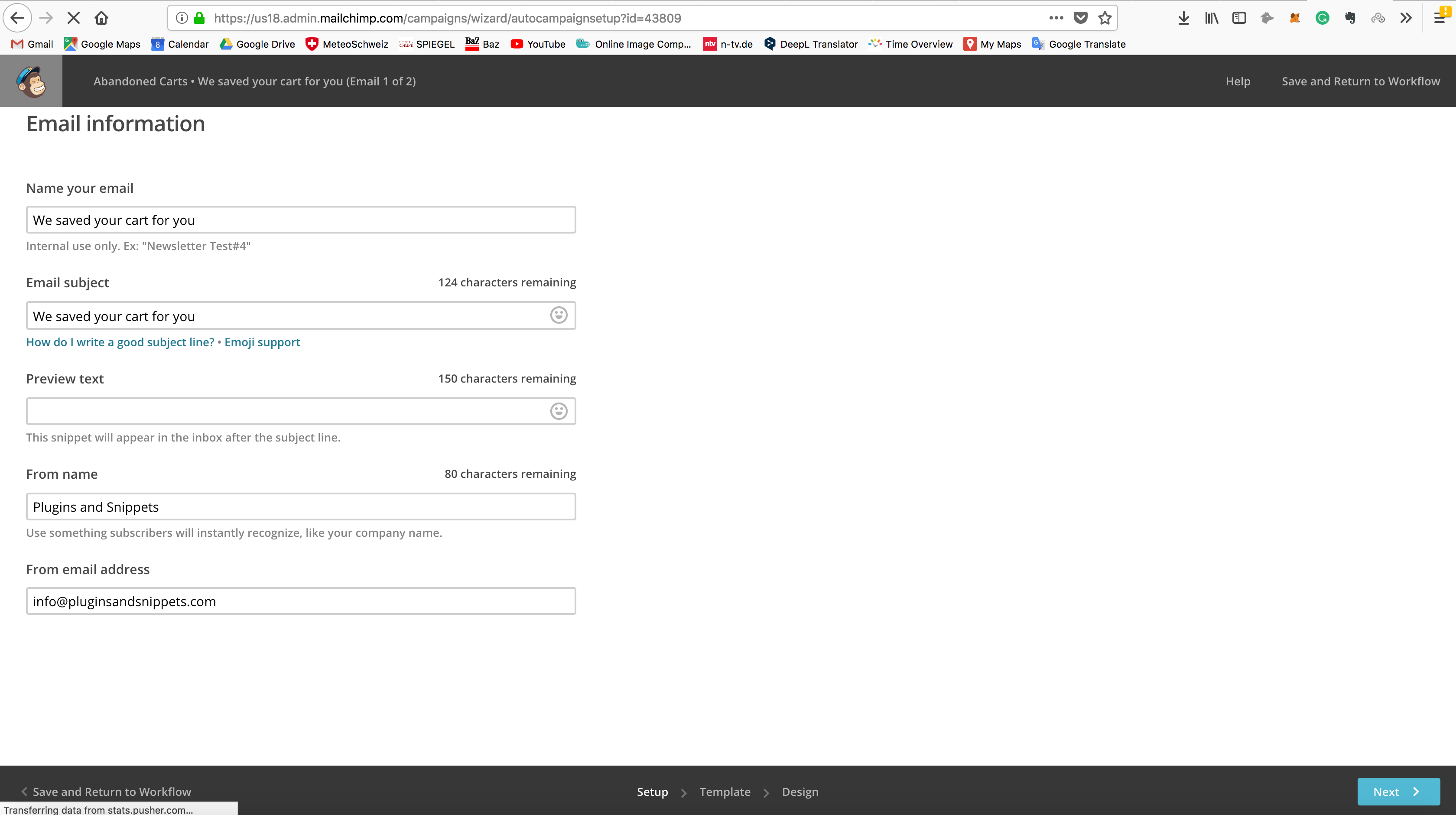This screenshot has height=815, width=1456.
Task: Open 'How do I write a good subject line?' link
Action: coord(120,342)
